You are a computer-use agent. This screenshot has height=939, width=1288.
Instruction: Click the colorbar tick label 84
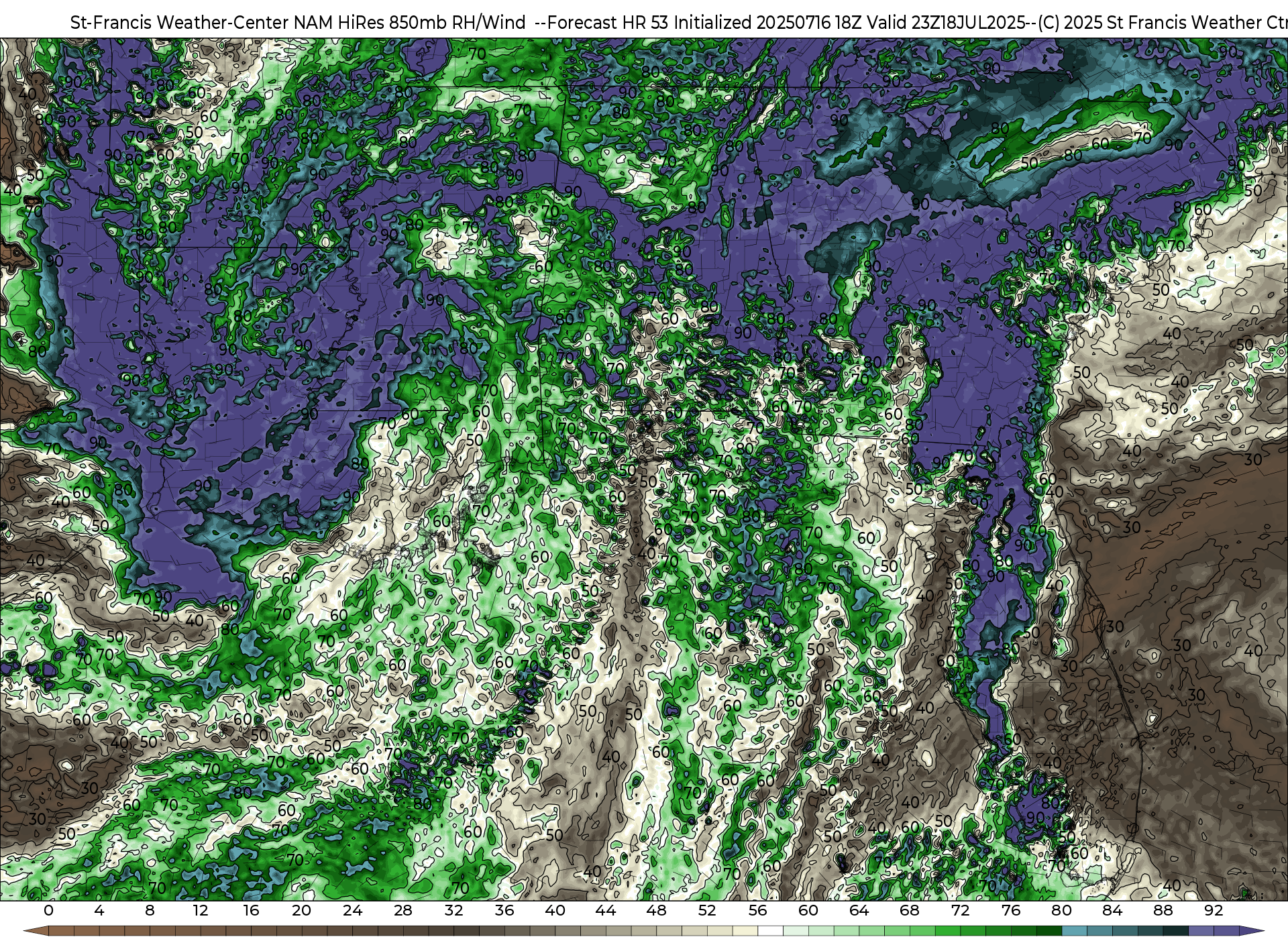(x=1112, y=910)
